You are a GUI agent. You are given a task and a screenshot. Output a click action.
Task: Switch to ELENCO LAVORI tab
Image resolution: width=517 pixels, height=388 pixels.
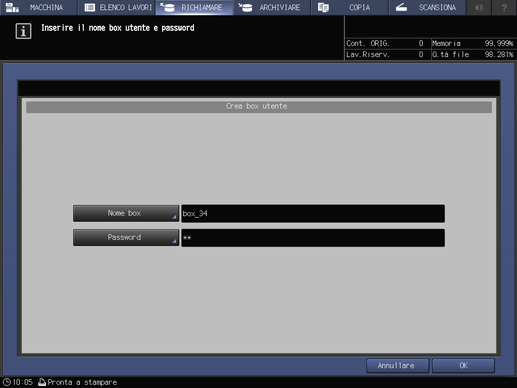pyautogui.click(x=117, y=7)
